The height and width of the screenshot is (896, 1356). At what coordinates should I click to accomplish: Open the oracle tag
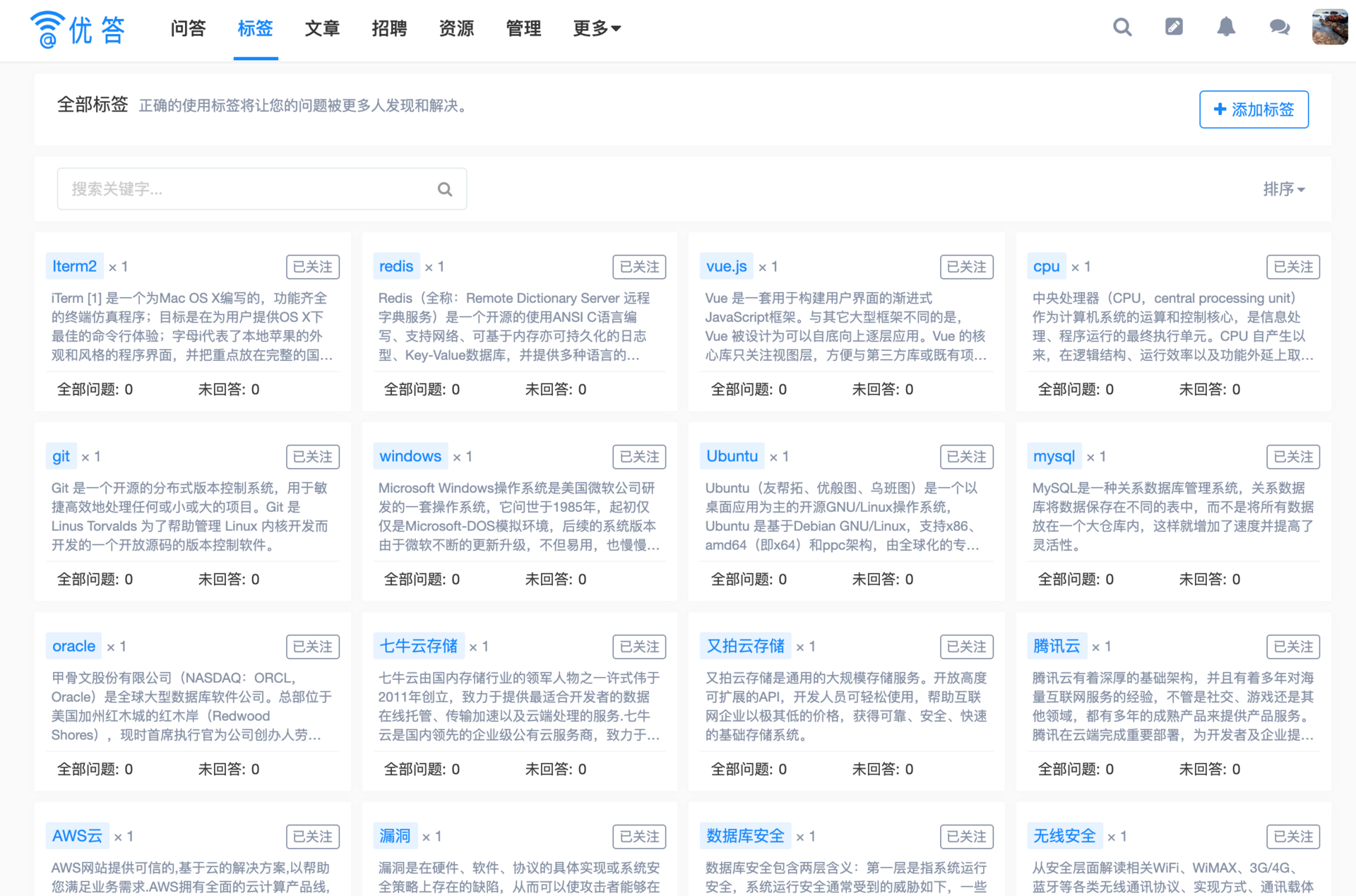(x=73, y=646)
